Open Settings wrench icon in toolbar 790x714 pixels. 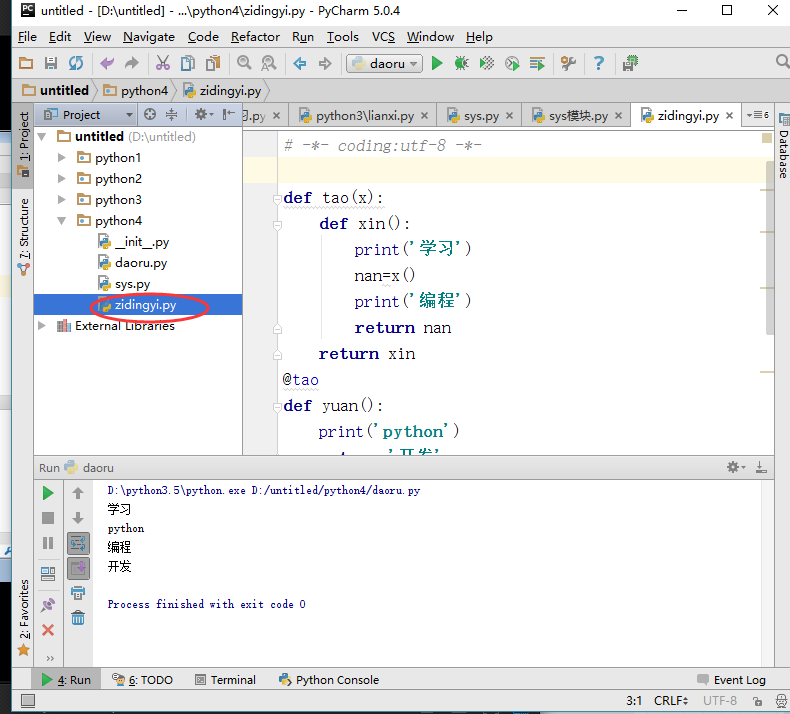[x=568, y=63]
